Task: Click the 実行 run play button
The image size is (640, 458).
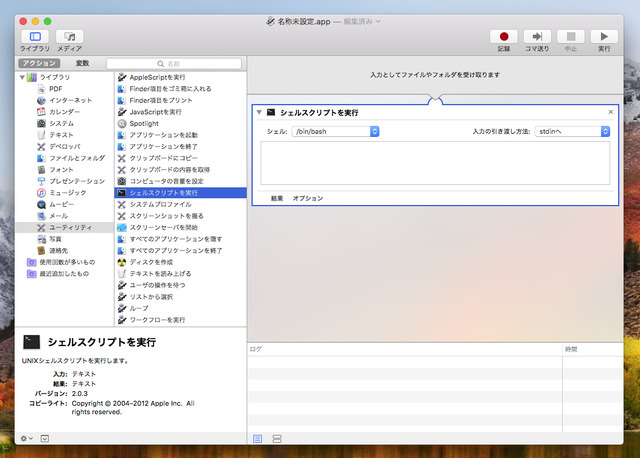Action: pyautogui.click(x=604, y=36)
